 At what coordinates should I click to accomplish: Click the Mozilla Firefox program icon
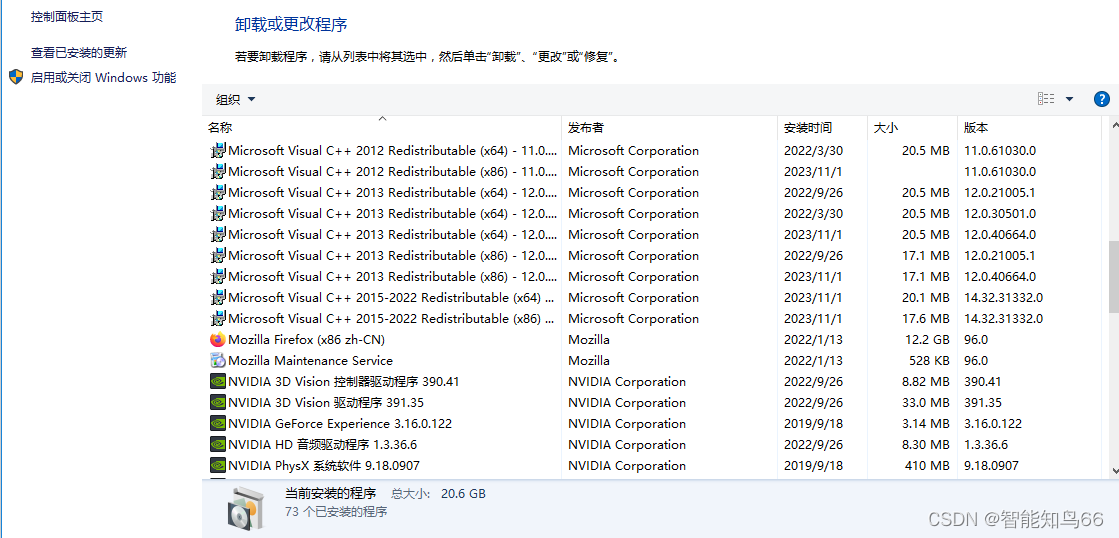point(218,340)
